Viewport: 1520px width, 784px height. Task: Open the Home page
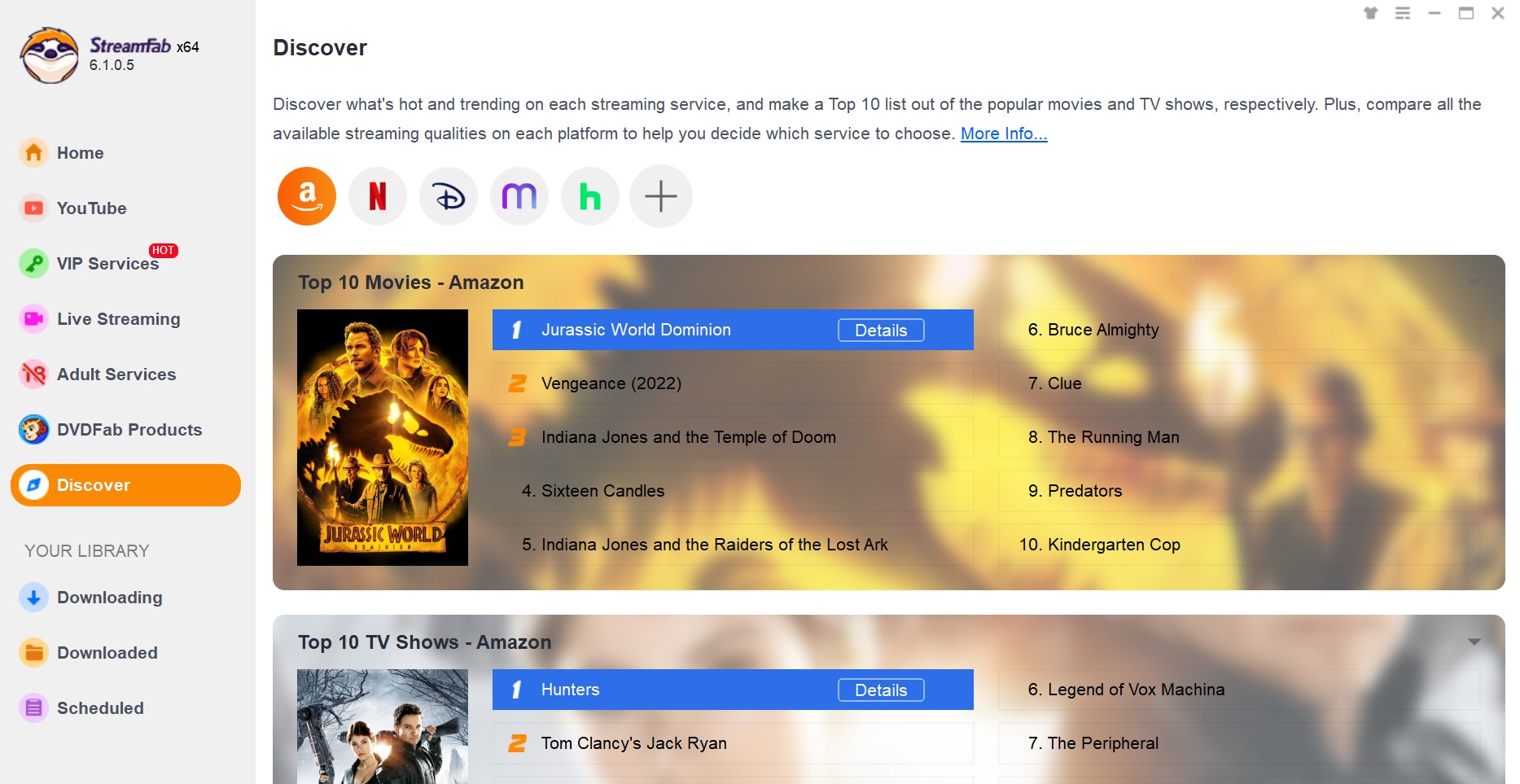pyautogui.click(x=80, y=153)
